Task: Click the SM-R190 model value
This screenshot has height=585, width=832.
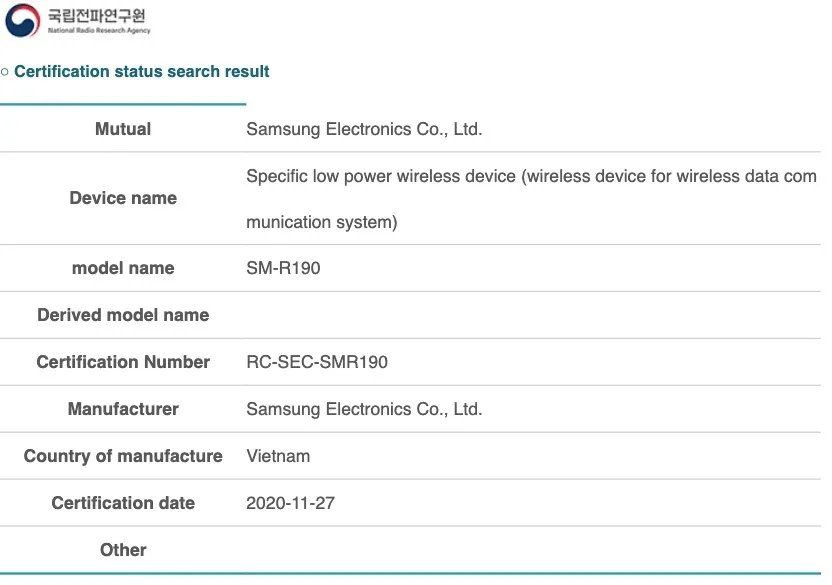Action: pos(283,268)
